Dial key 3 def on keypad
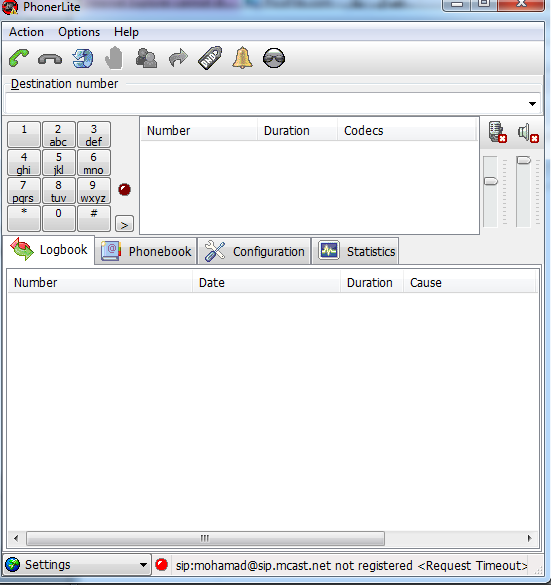This screenshot has height=585, width=551. [94, 134]
